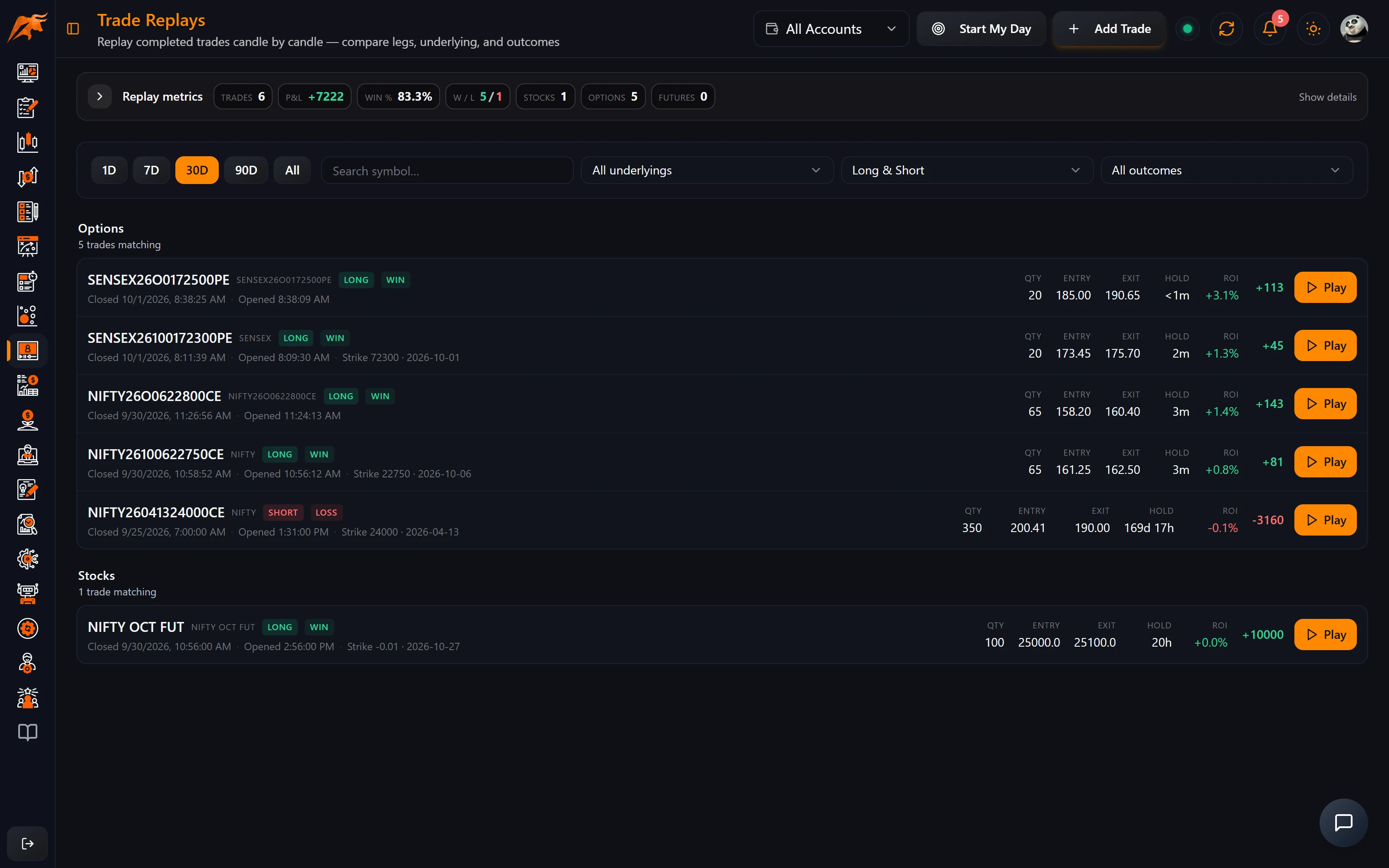Click the logout icon at sidebar bottom
This screenshot has width=1389, height=868.
27,843
